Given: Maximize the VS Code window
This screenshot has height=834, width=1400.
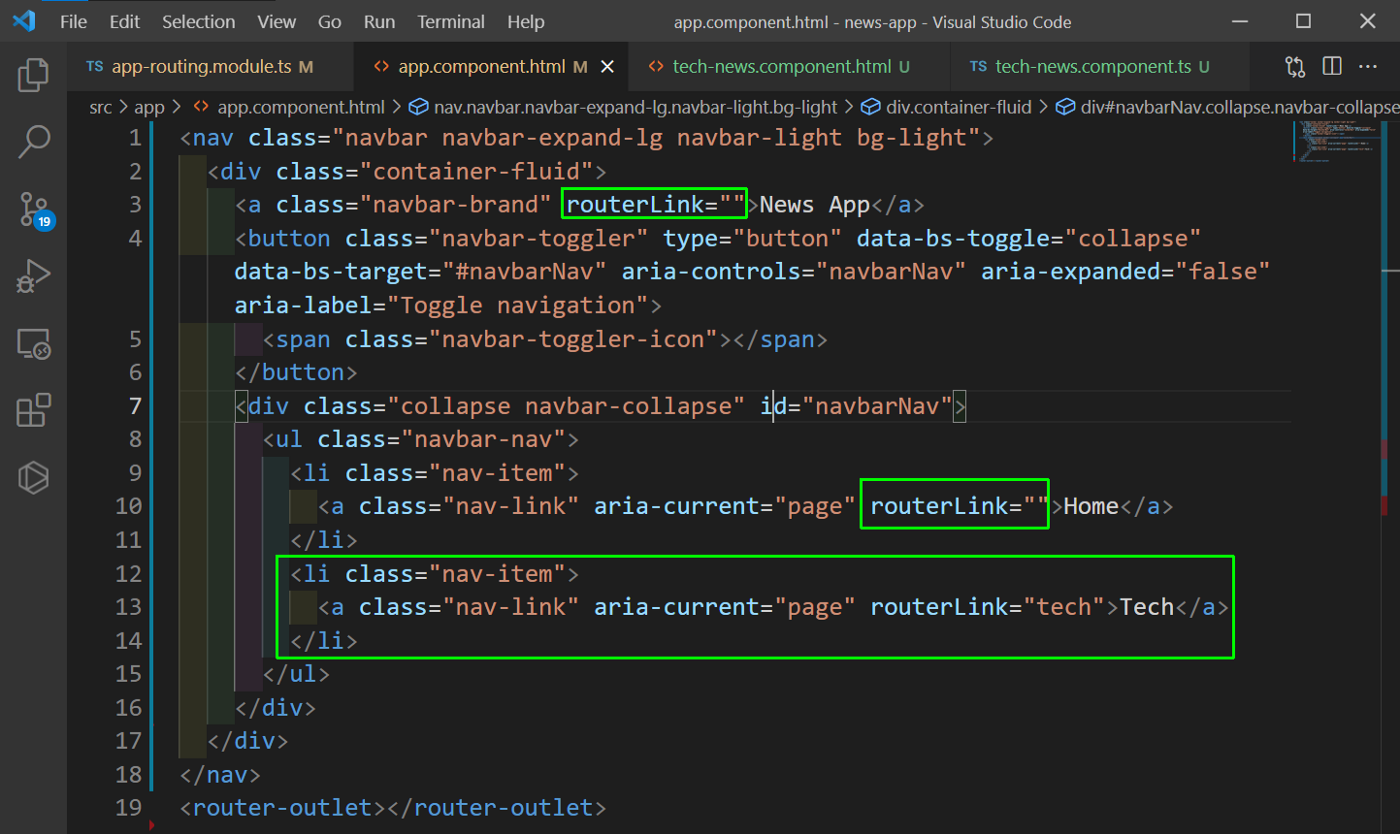Looking at the screenshot, I should coord(1303,21).
